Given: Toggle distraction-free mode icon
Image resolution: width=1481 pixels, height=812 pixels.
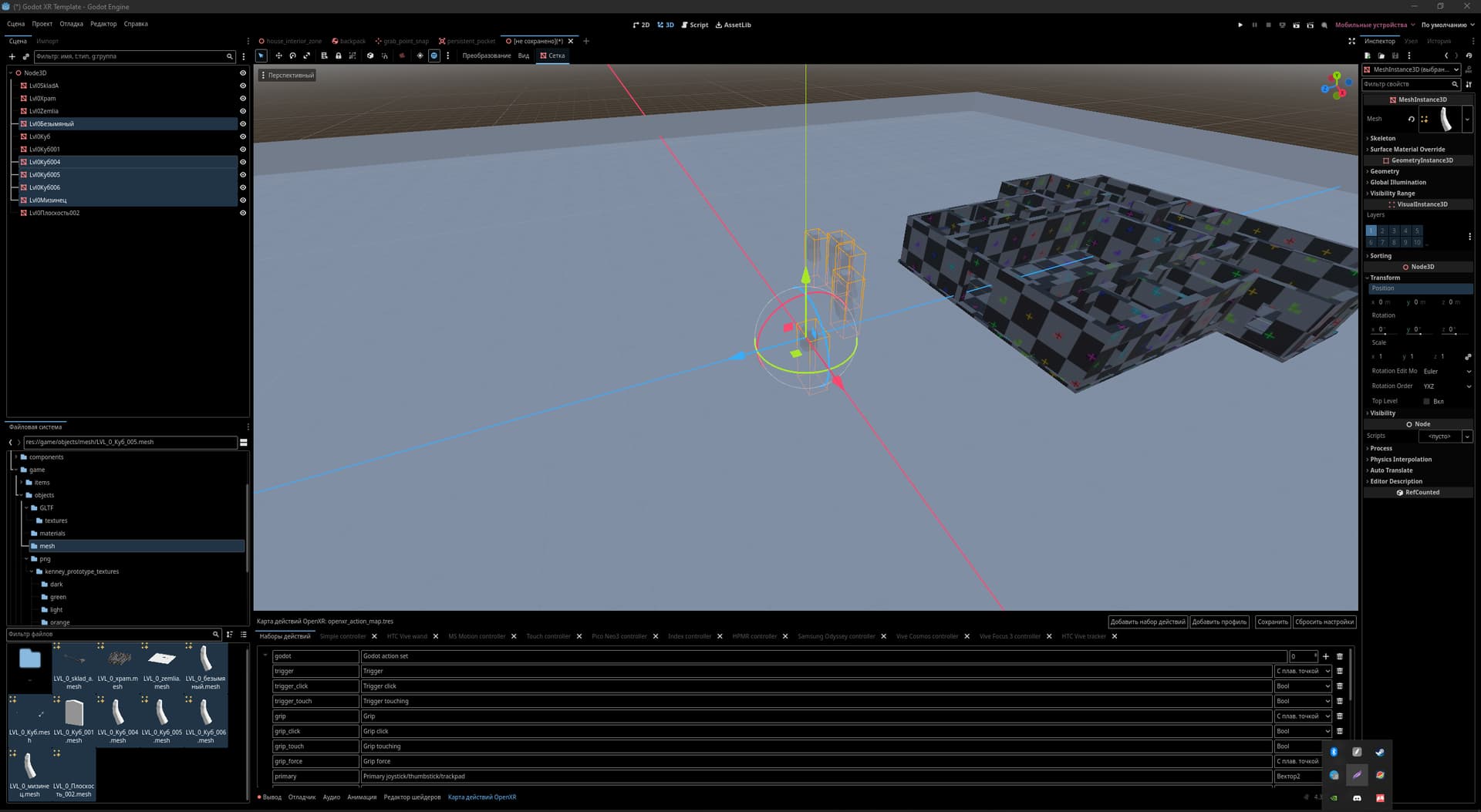Looking at the screenshot, I should [x=1351, y=41].
